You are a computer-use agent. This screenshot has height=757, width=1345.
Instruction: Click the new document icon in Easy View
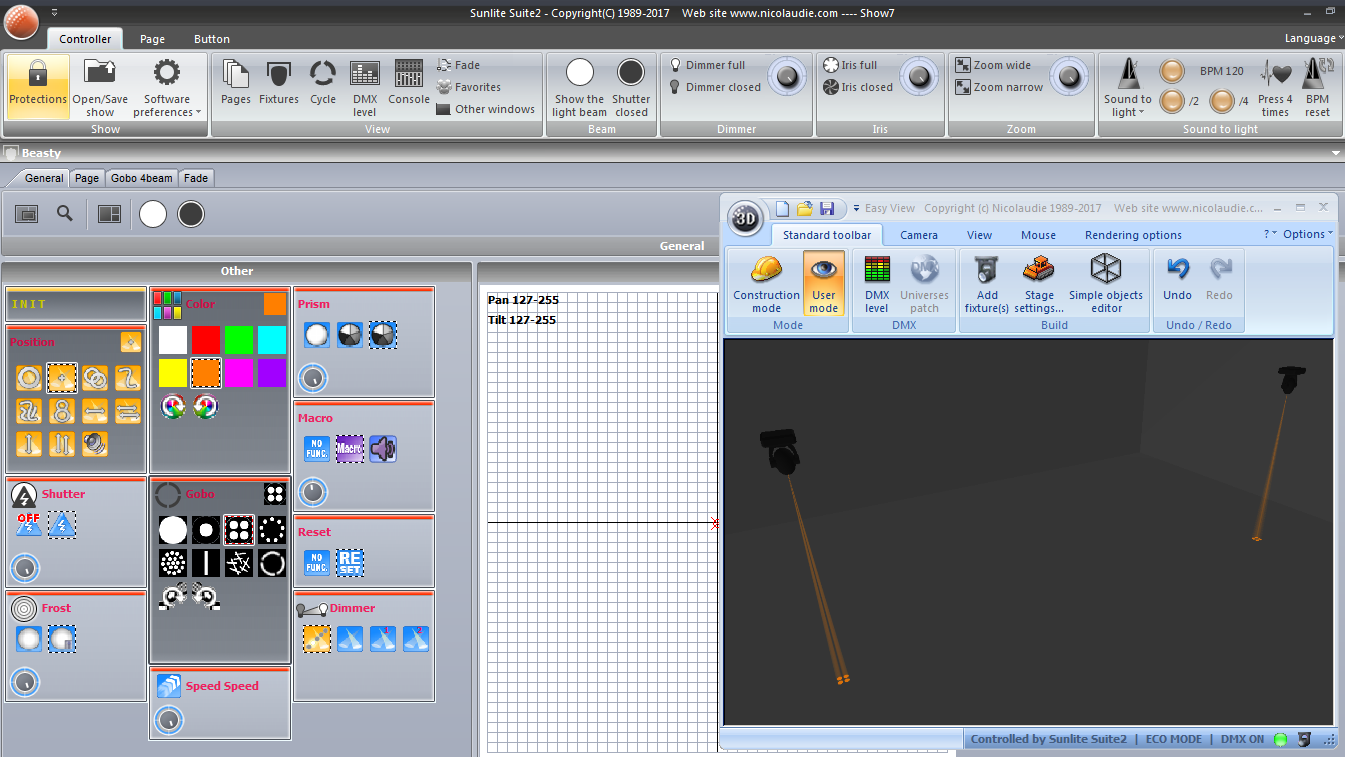coord(783,209)
